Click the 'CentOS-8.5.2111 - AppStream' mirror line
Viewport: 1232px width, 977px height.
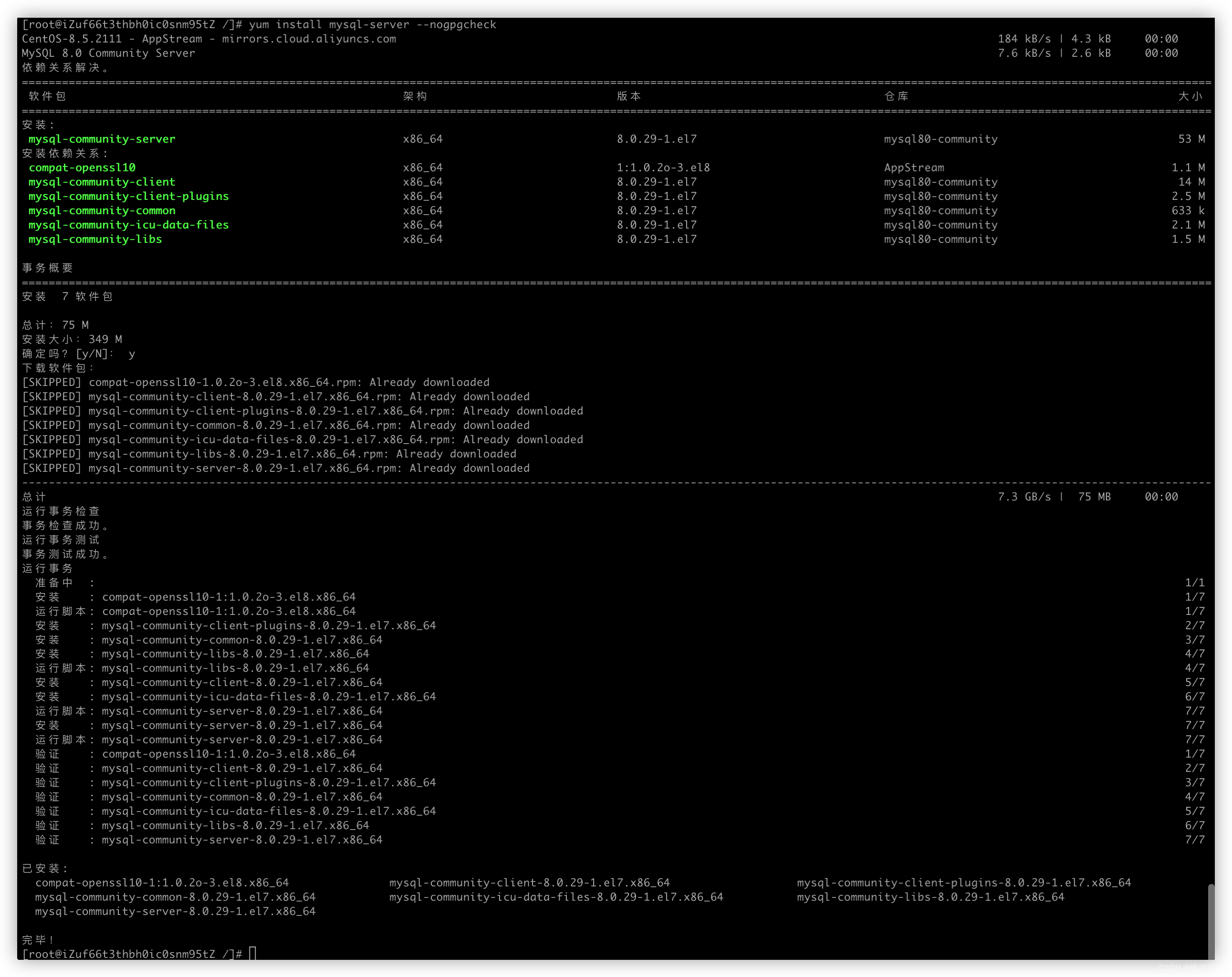point(209,39)
